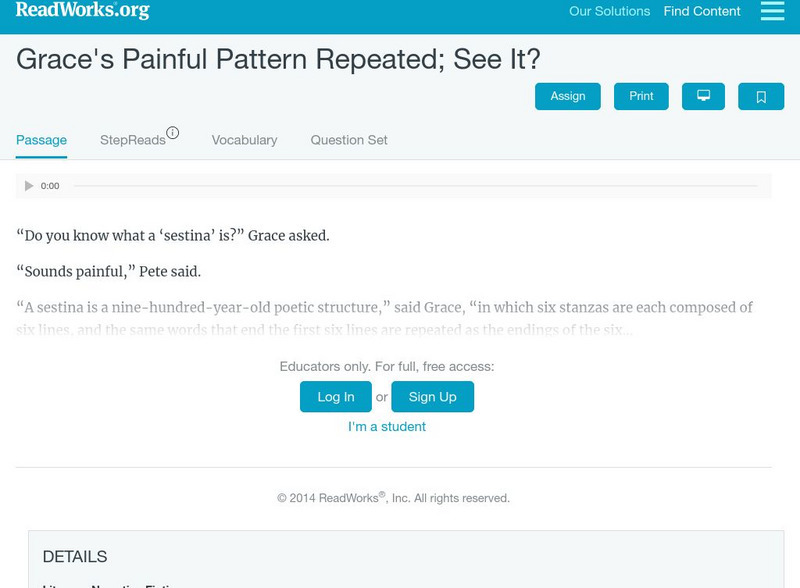Seek along the audio progress bar

click(415, 186)
